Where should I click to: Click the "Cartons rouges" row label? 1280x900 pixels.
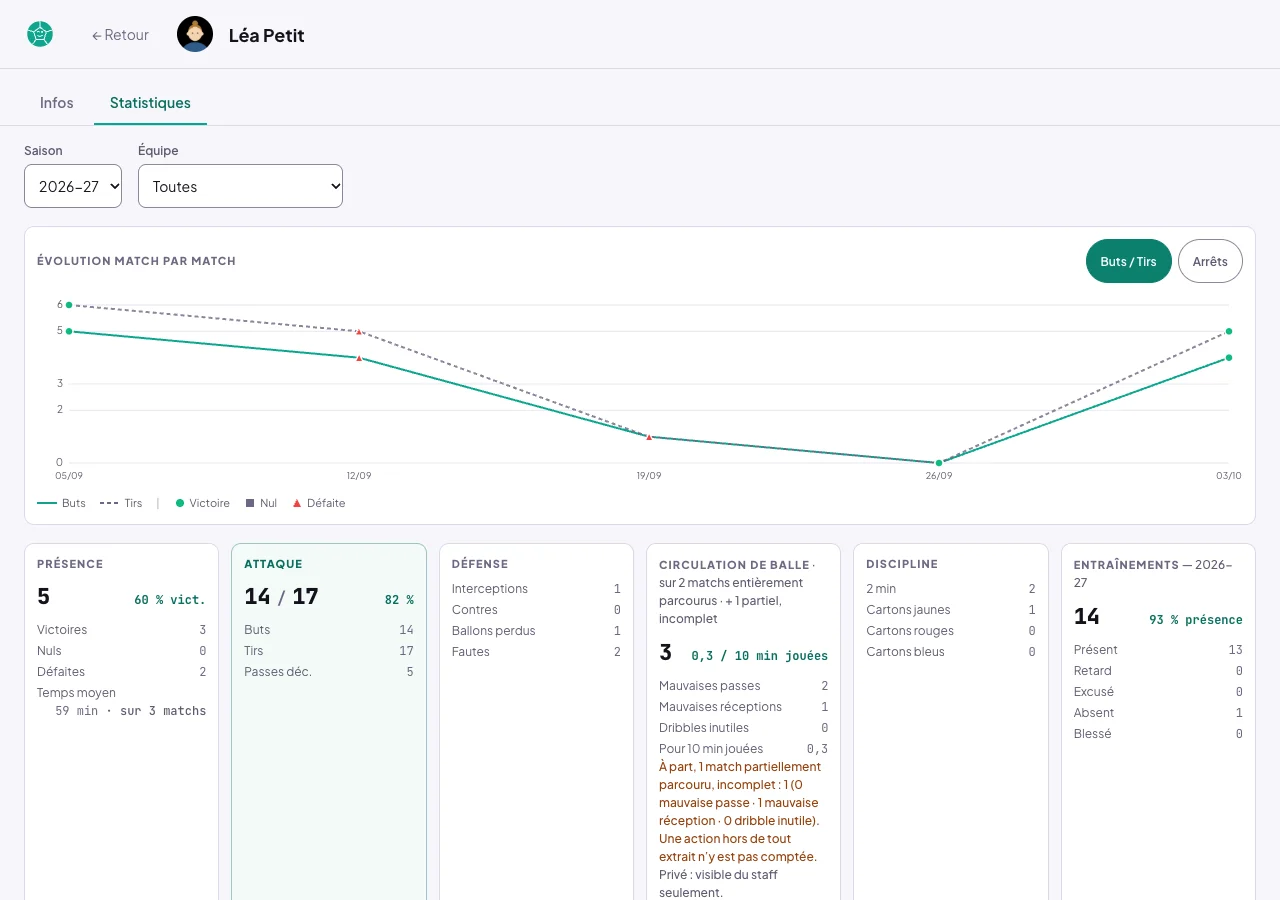pyautogui.click(x=910, y=631)
